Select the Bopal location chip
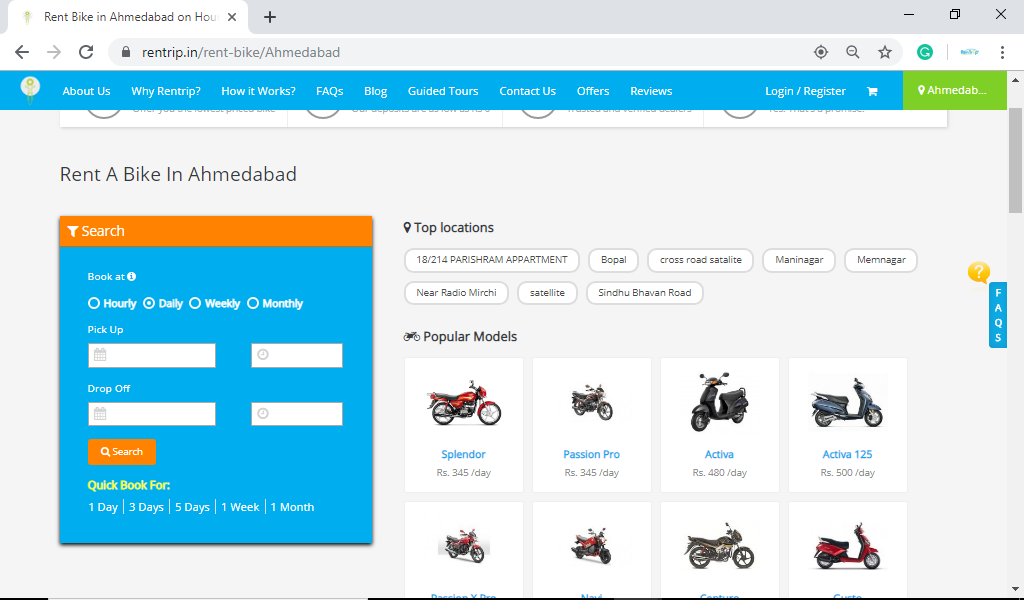 pos(613,260)
